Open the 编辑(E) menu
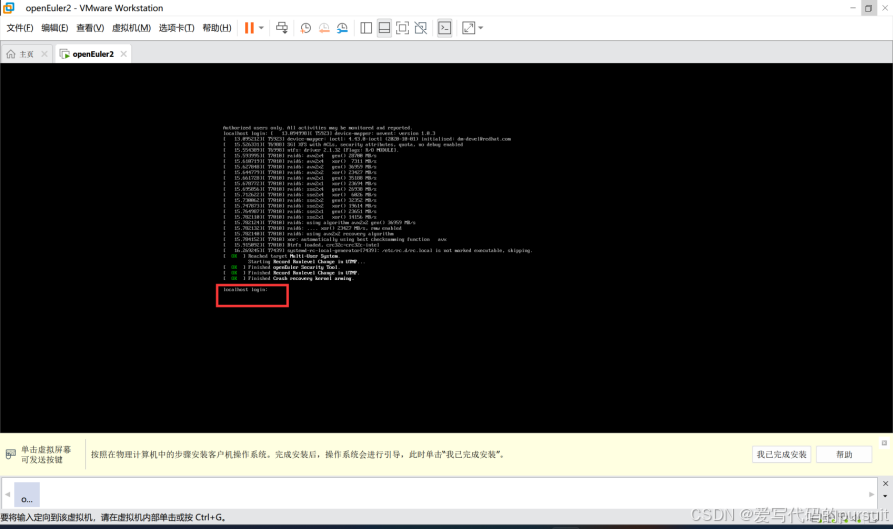893x530 pixels. pyautogui.click(x=55, y=28)
